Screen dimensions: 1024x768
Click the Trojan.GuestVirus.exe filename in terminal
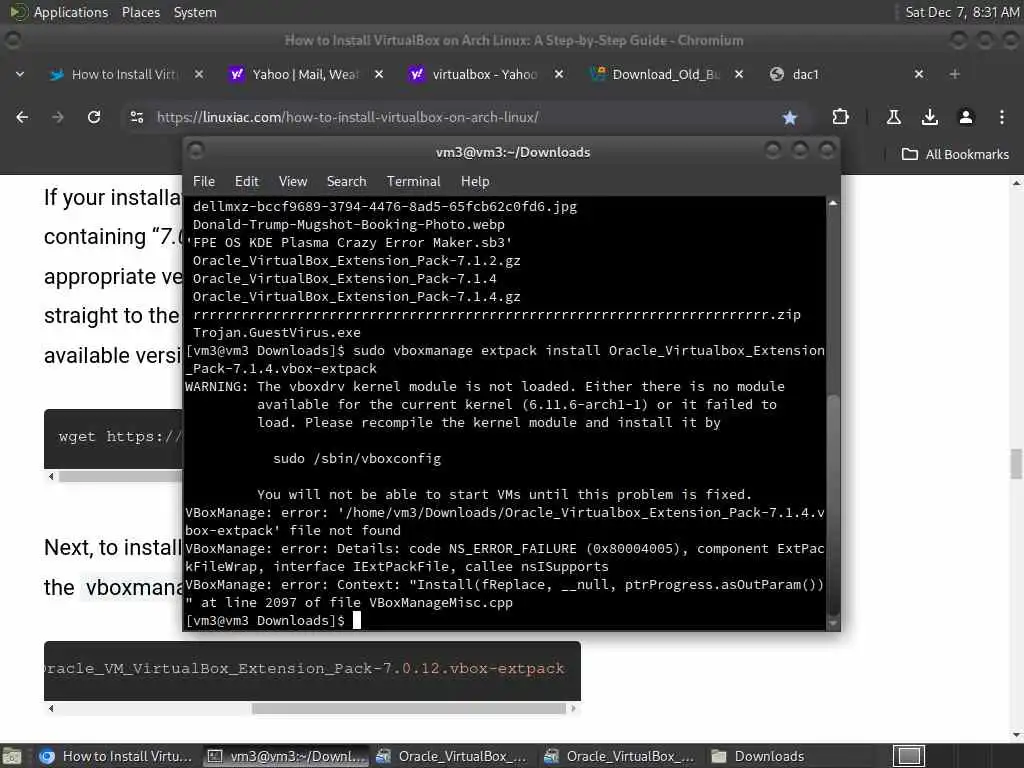tap(277, 333)
